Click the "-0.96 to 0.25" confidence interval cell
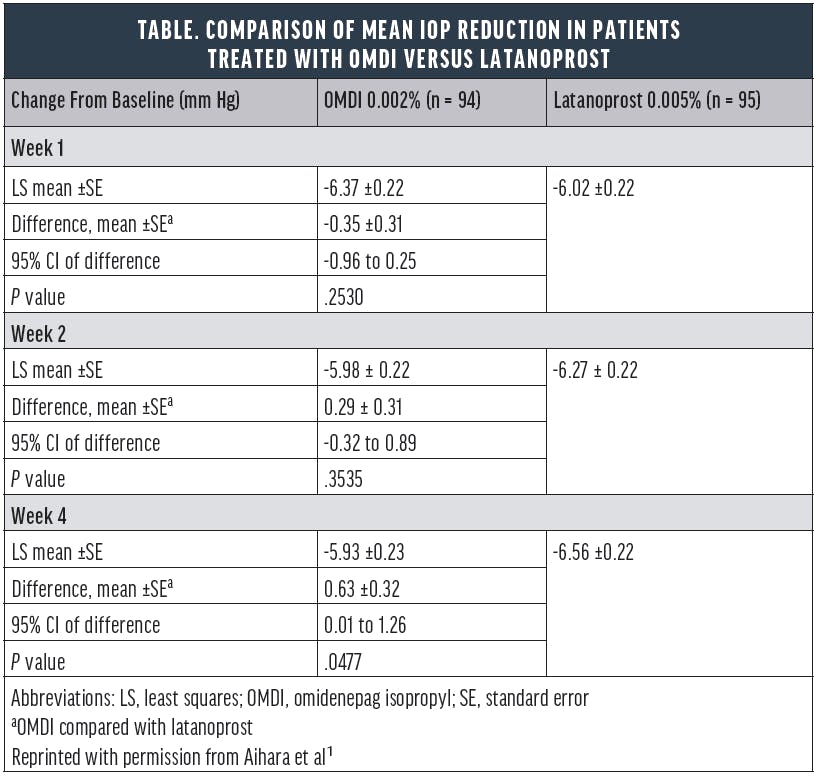This screenshot has height=776, width=814. click(x=371, y=260)
